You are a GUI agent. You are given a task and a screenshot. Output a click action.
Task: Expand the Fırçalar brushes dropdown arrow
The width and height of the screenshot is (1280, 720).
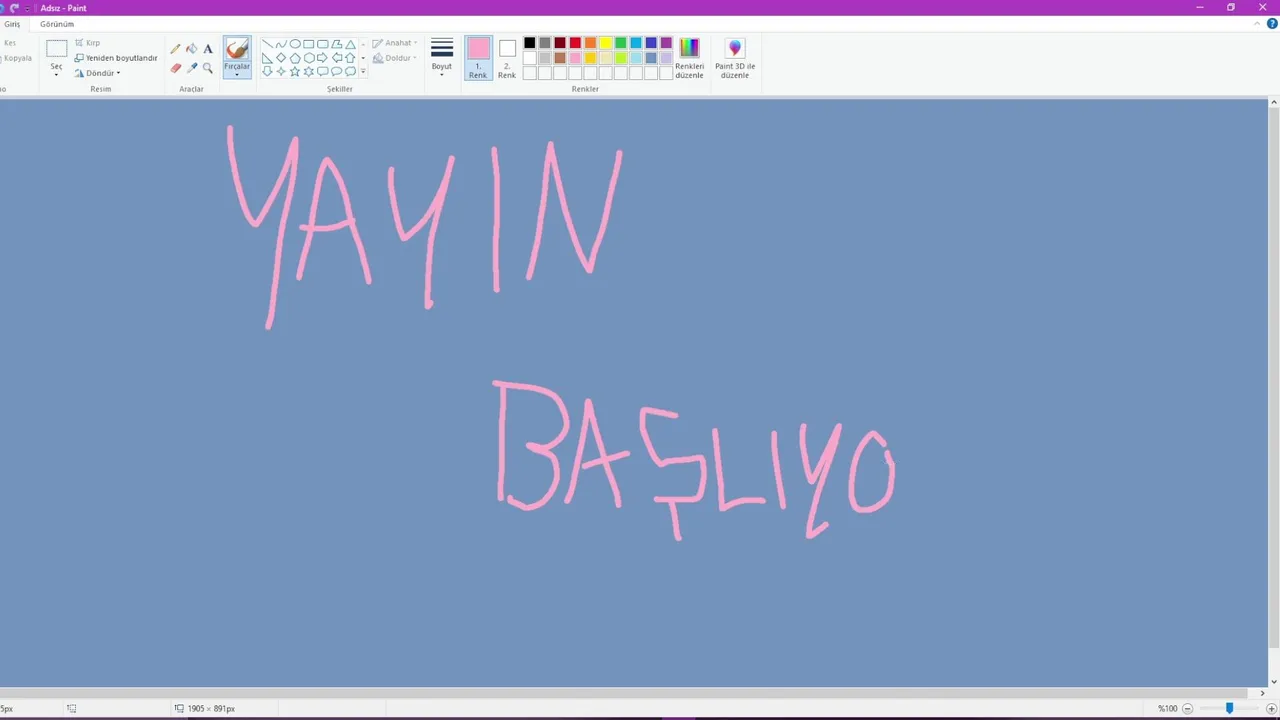click(237, 75)
